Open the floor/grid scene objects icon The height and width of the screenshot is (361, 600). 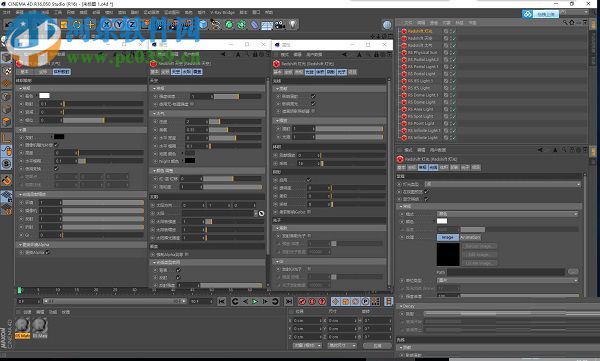(267, 25)
